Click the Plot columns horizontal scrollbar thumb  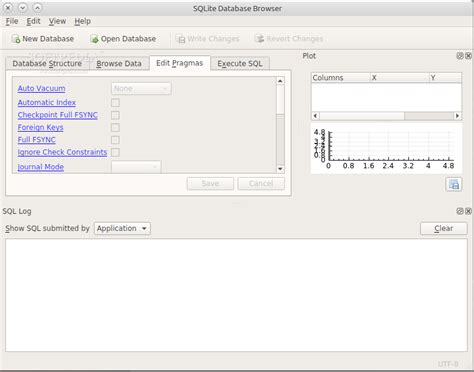[362, 116]
